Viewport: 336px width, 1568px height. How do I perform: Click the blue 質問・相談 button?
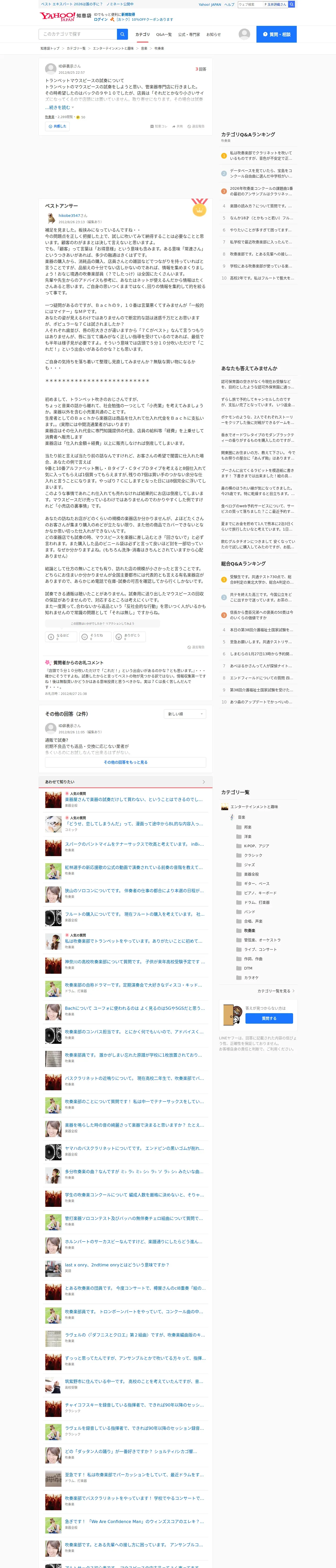point(276,34)
